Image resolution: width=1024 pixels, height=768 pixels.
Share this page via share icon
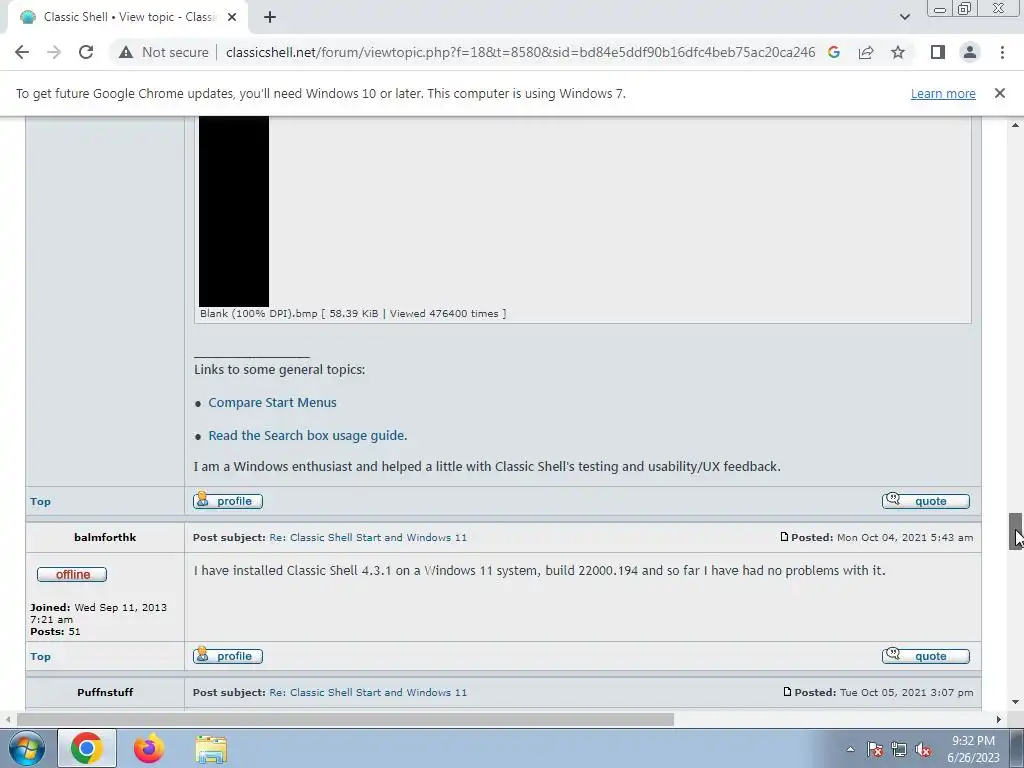[x=866, y=52]
